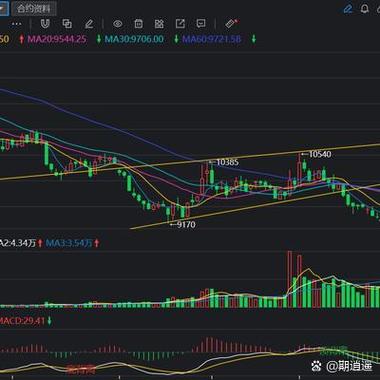Viewport: 380px width, 380px height.
Task: Select the ruler measure tool
Action: point(231,23)
